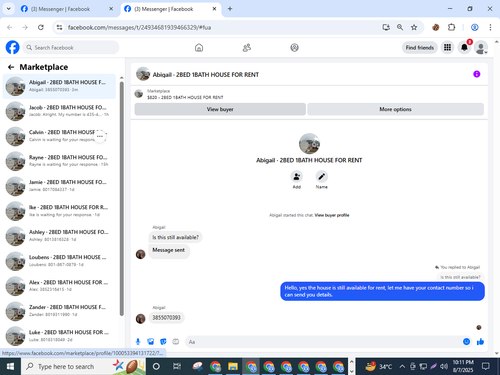Open the emoji picker in composer
Viewport: 500px width, 375px height.
point(466,342)
